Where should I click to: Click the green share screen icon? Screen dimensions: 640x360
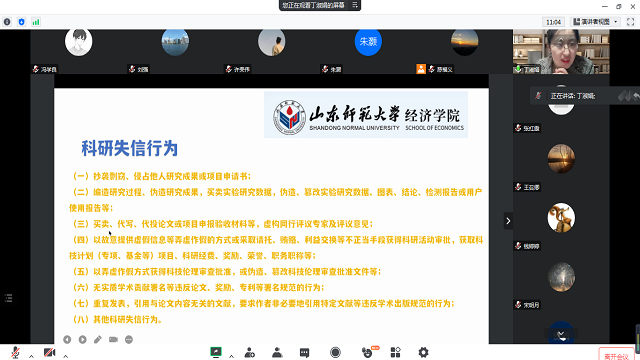coord(216,352)
